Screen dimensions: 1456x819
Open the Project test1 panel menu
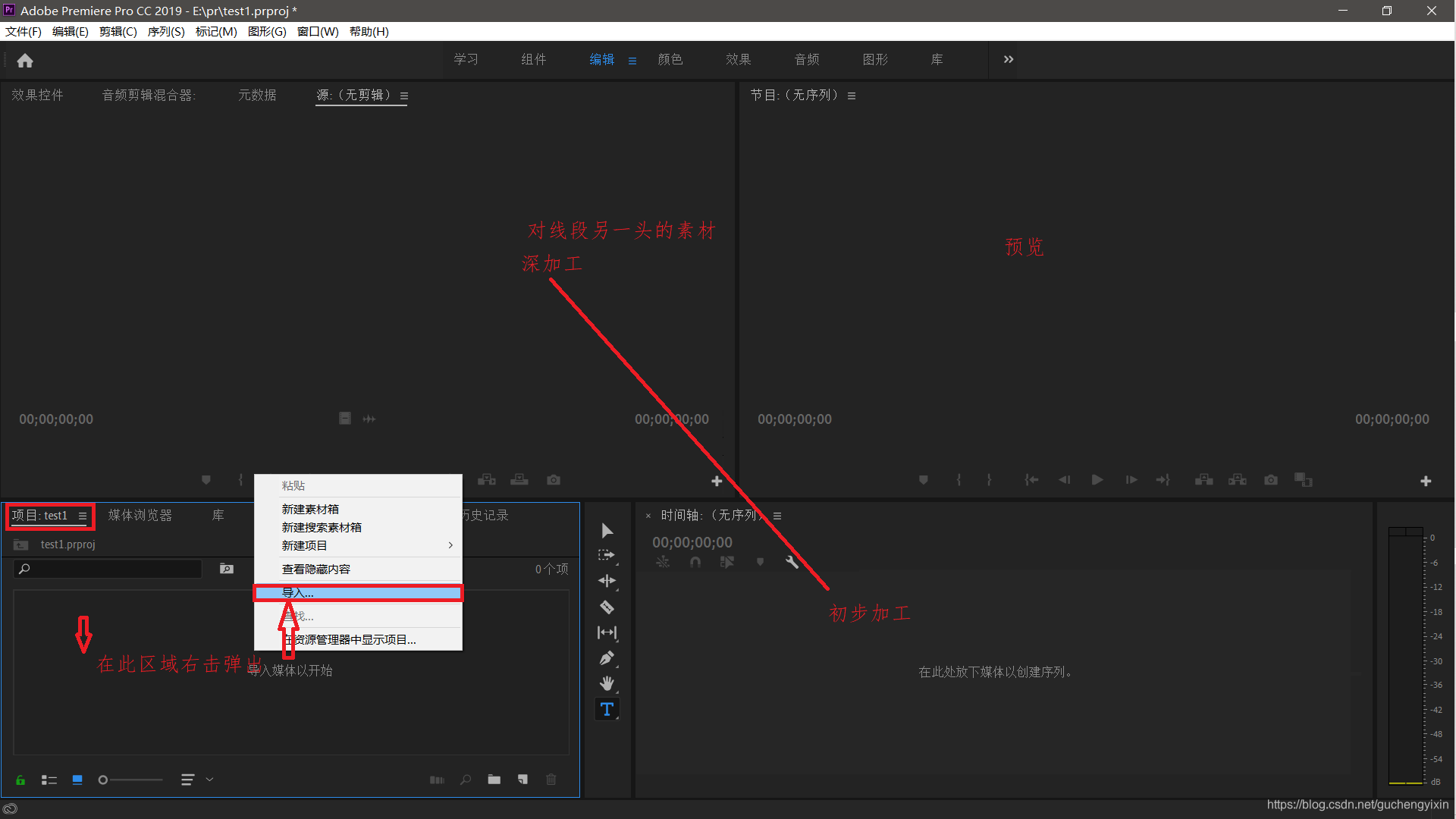click(x=83, y=516)
